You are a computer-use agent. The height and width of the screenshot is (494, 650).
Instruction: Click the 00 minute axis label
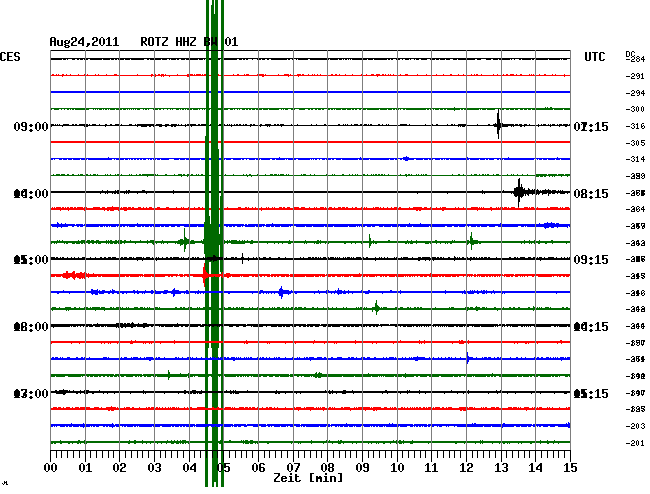tap(51, 468)
